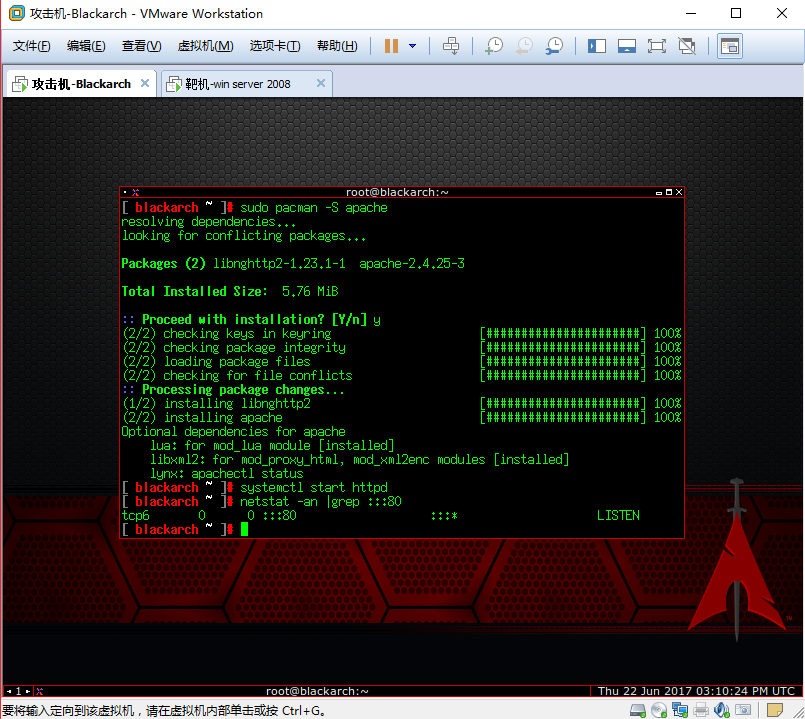Open the 编辑(E) menu
Viewport: 805px width, 719px height.
coord(86,46)
